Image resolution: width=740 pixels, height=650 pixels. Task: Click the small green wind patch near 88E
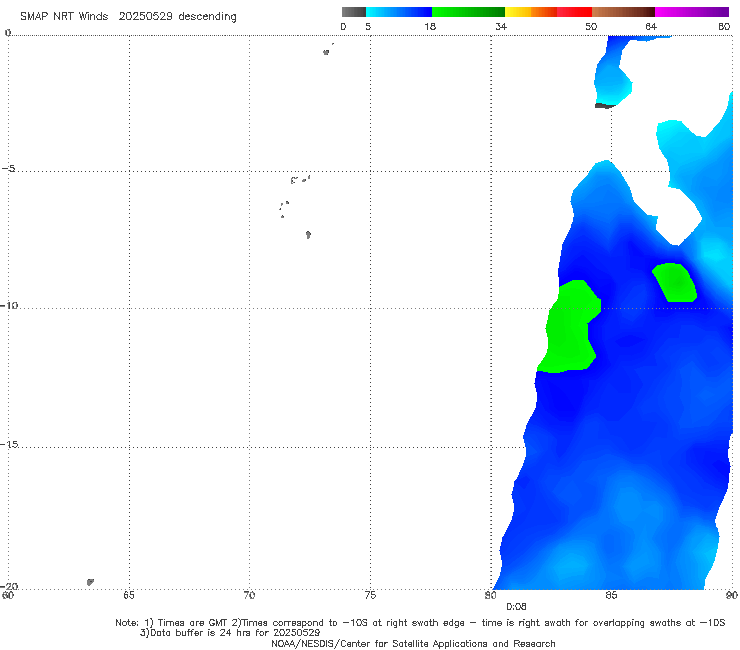coord(675,282)
